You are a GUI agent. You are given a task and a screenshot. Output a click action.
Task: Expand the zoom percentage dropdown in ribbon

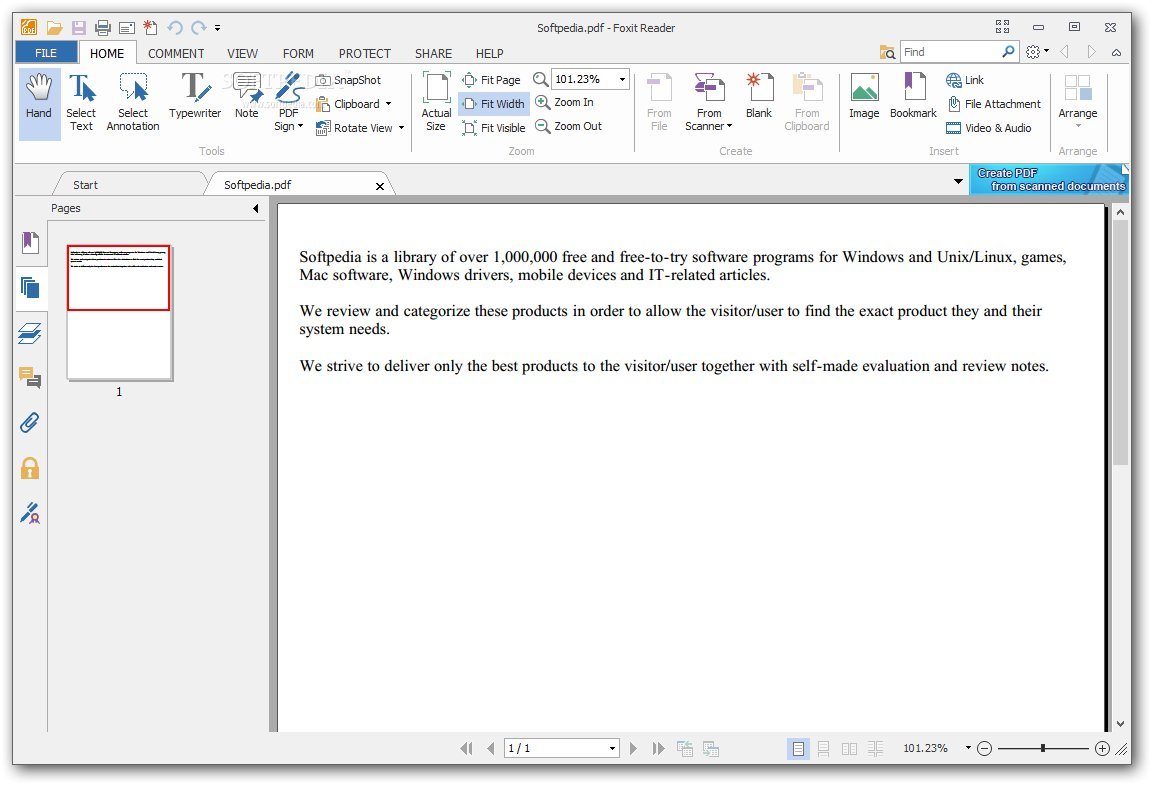622,80
